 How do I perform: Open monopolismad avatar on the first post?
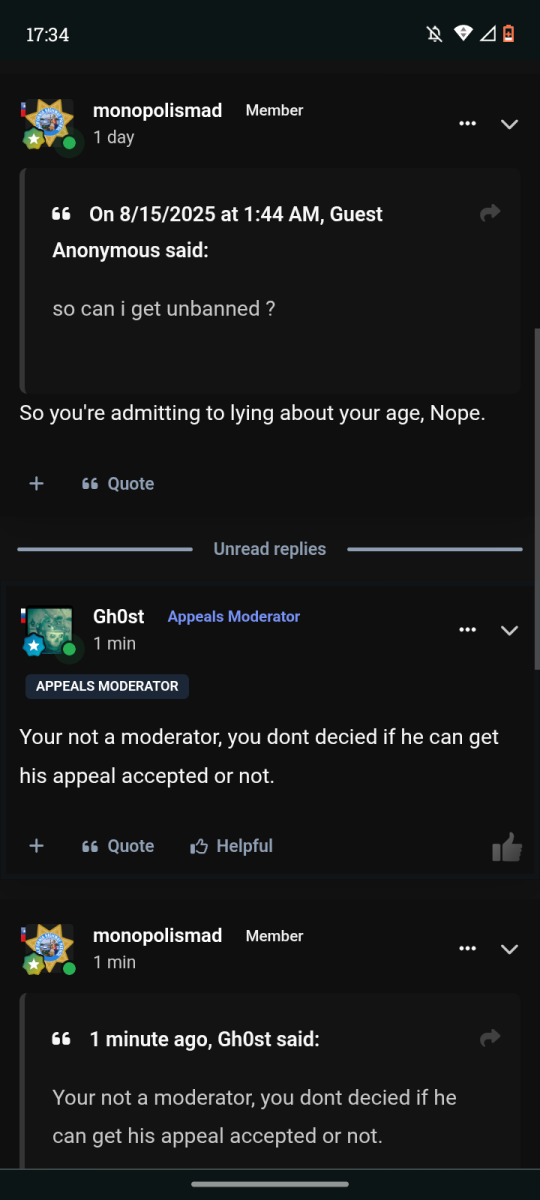click(x=49, y=125)
